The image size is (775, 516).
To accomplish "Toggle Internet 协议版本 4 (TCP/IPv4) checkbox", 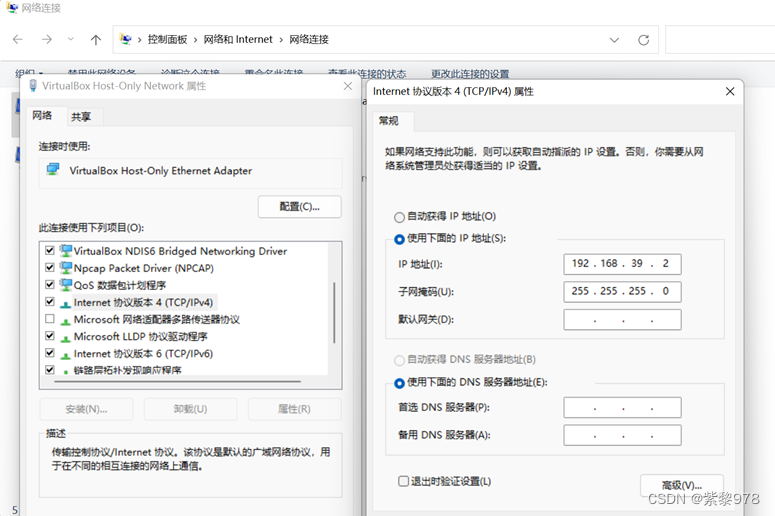I will point(50,301).
